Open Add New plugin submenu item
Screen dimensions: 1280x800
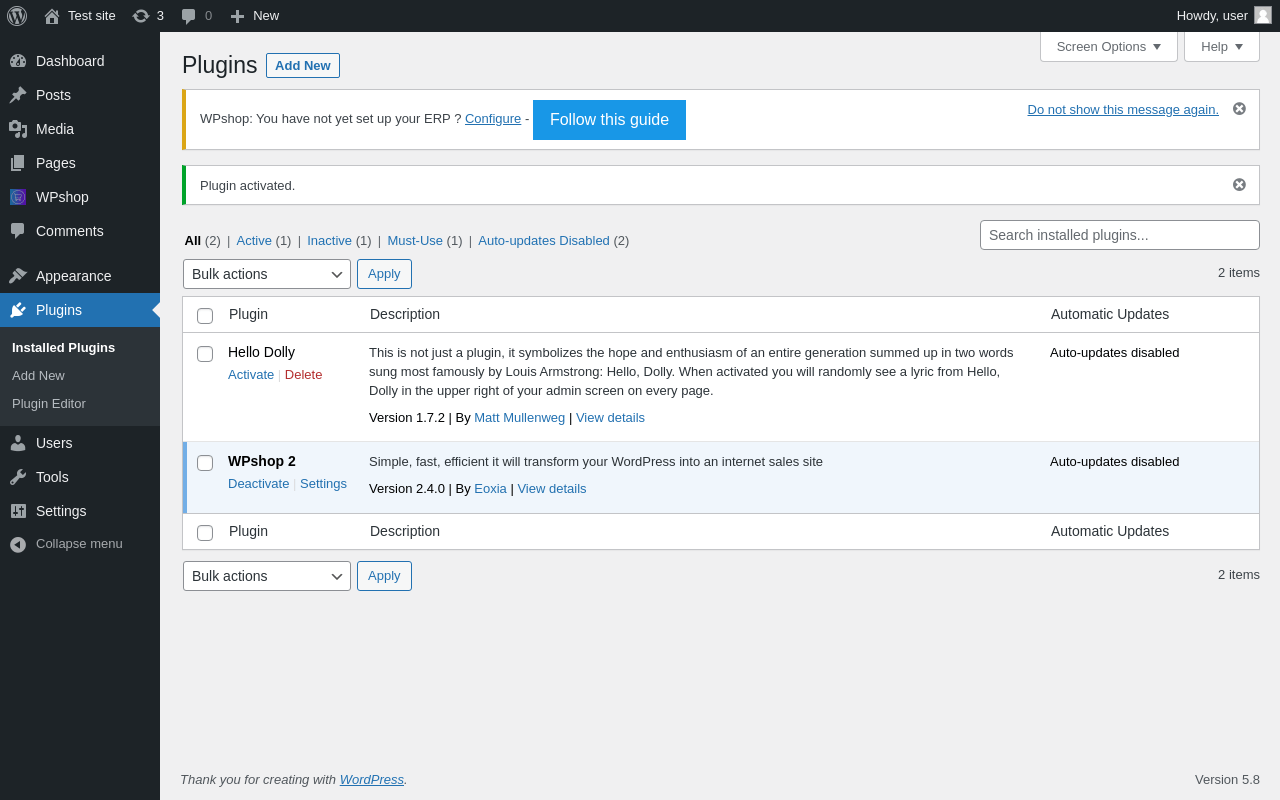pos(38,376)
